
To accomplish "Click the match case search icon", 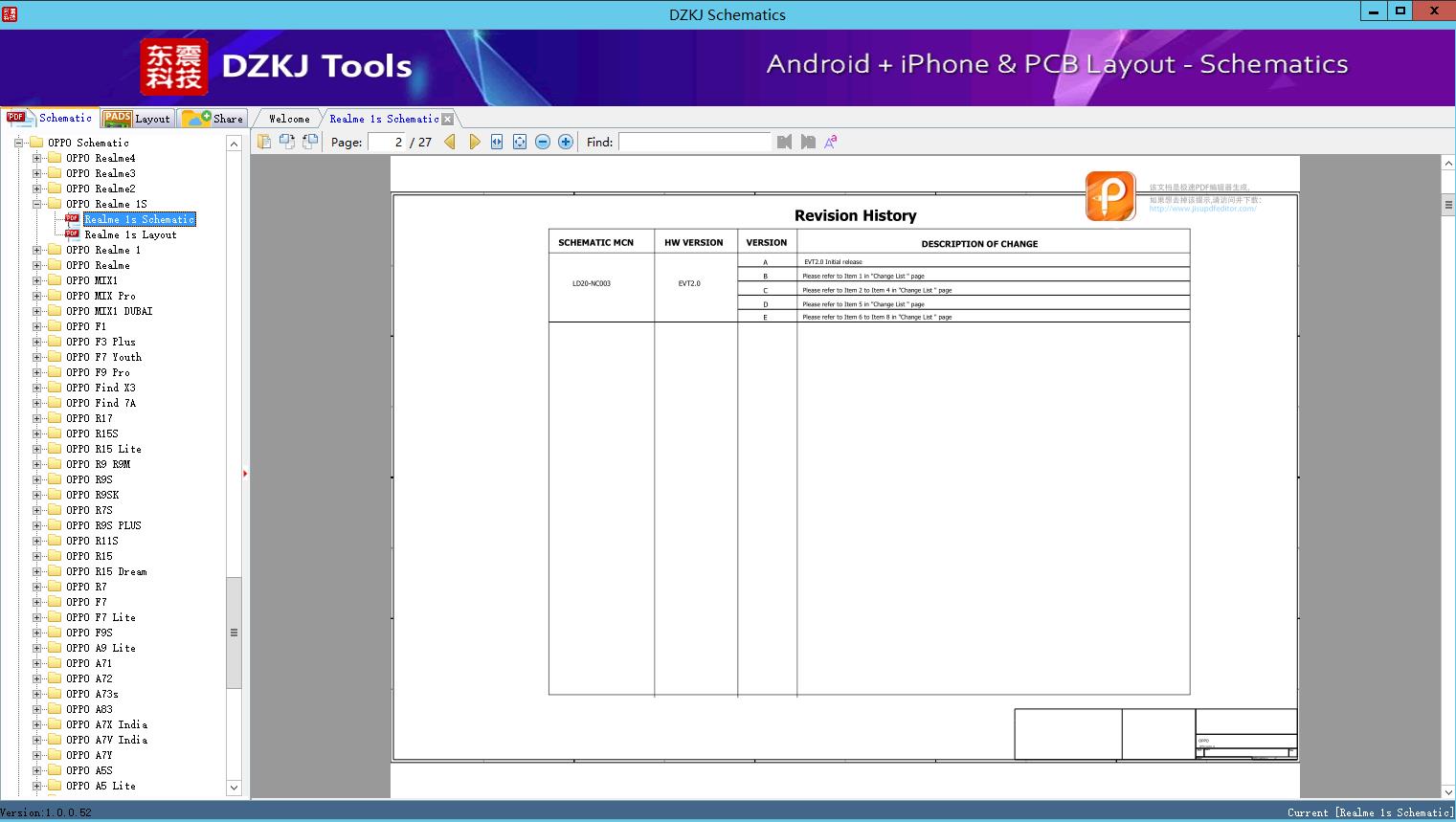I will click(x=831, y=142).
